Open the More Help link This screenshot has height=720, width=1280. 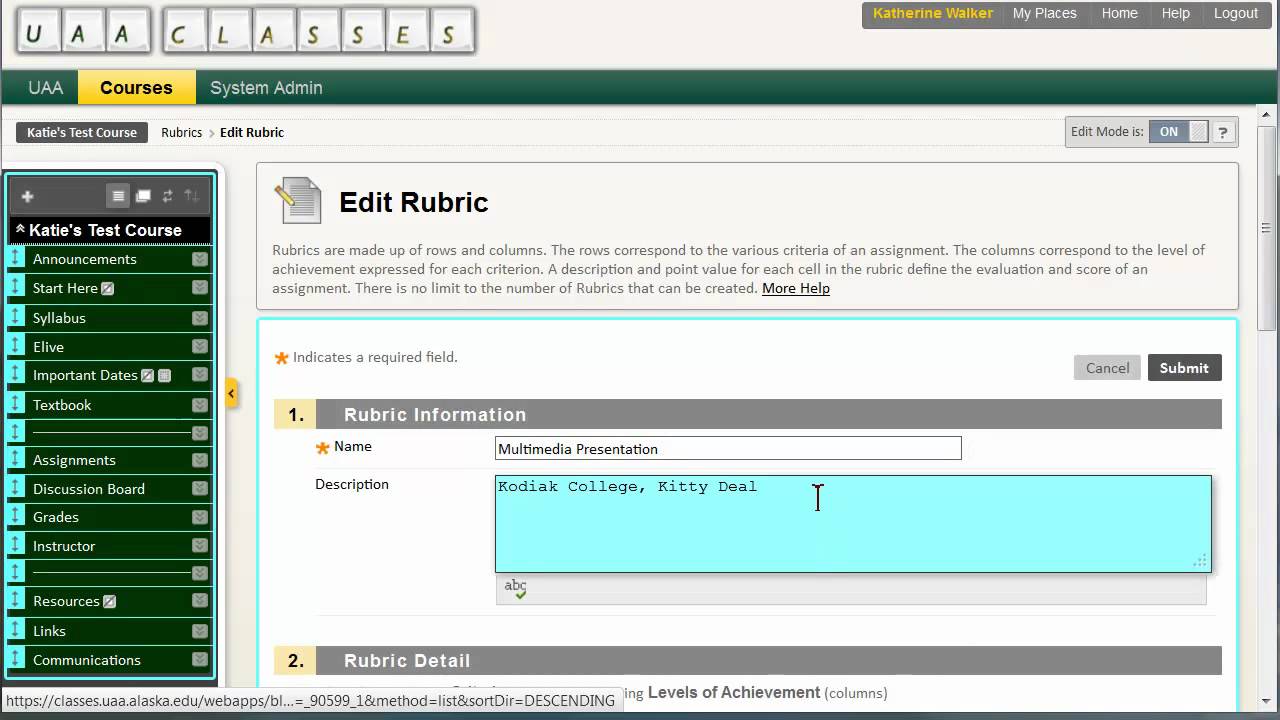796,288
